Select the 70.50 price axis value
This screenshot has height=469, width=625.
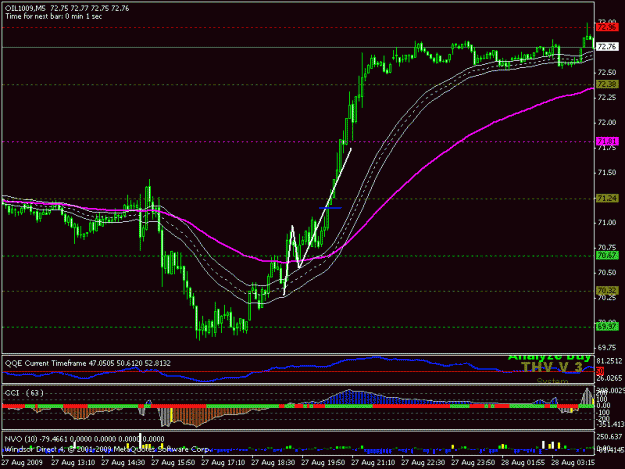point(607,273)
